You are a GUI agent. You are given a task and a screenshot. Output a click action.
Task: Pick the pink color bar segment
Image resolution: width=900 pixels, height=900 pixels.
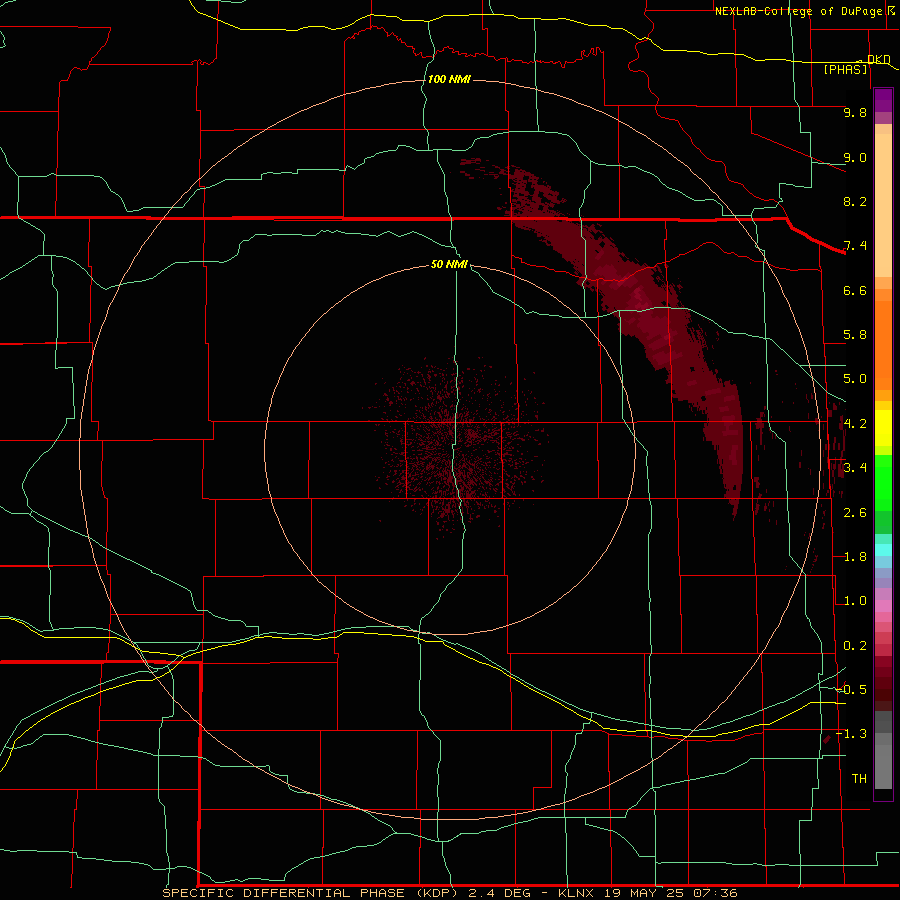[x=883, y=606]
